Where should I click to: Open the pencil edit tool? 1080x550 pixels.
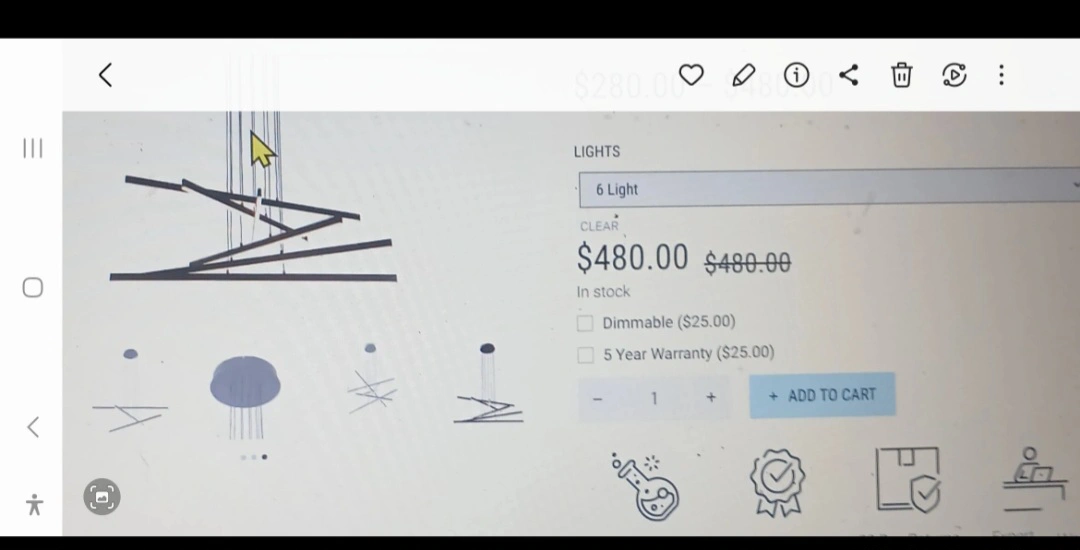(744, 75)
